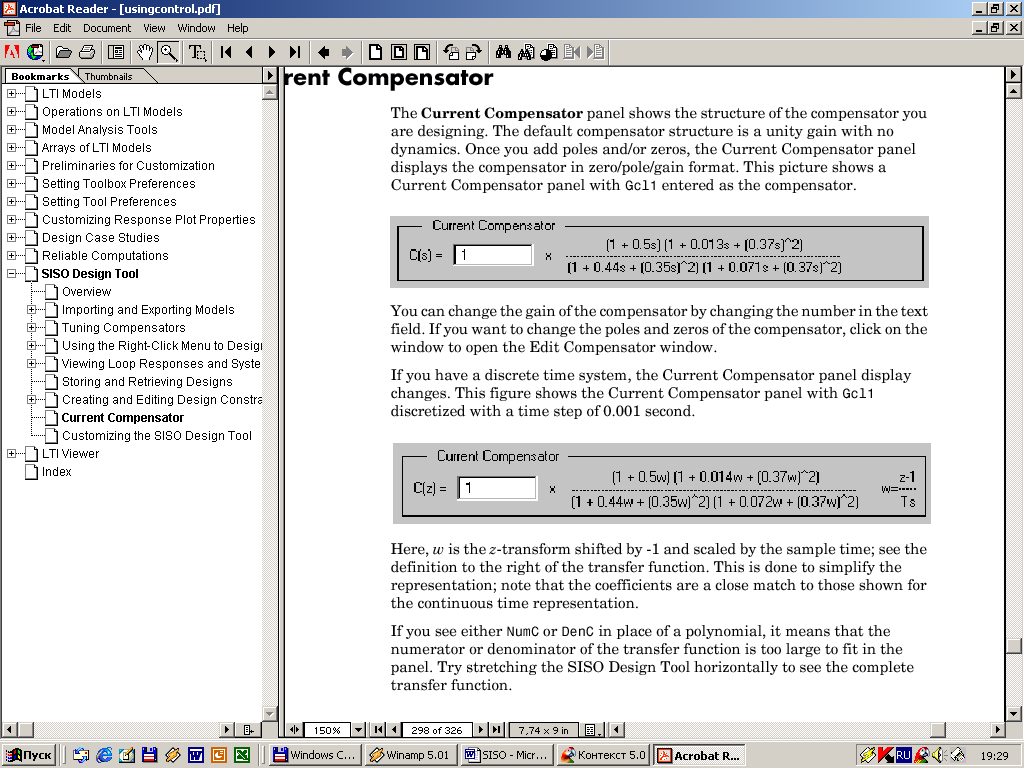Viewport: 1024px width, 768px height.
Task: Open the page layout status bar button
Action: 594,729
